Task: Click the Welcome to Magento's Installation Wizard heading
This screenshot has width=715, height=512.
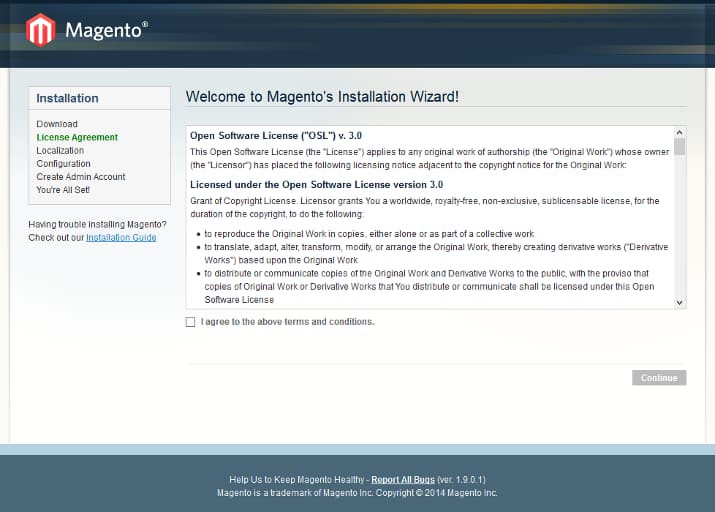Action: pyautogui.click(x=322, y=97)
